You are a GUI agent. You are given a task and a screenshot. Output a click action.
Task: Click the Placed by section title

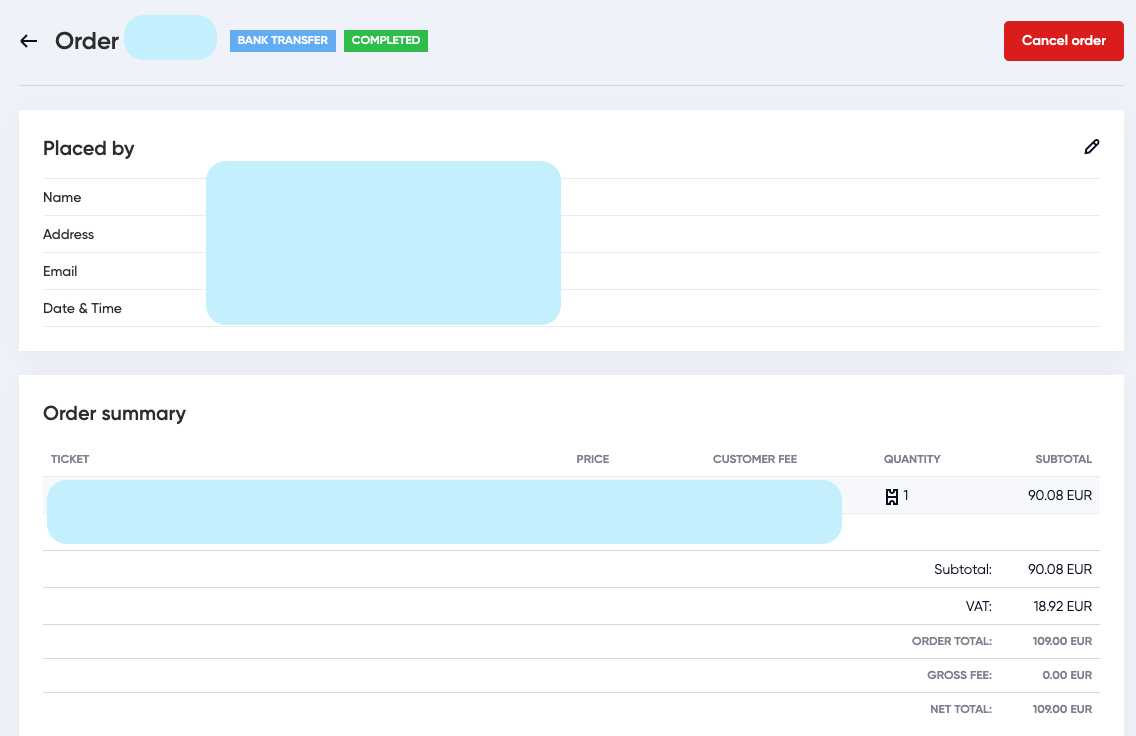[89, 148]
